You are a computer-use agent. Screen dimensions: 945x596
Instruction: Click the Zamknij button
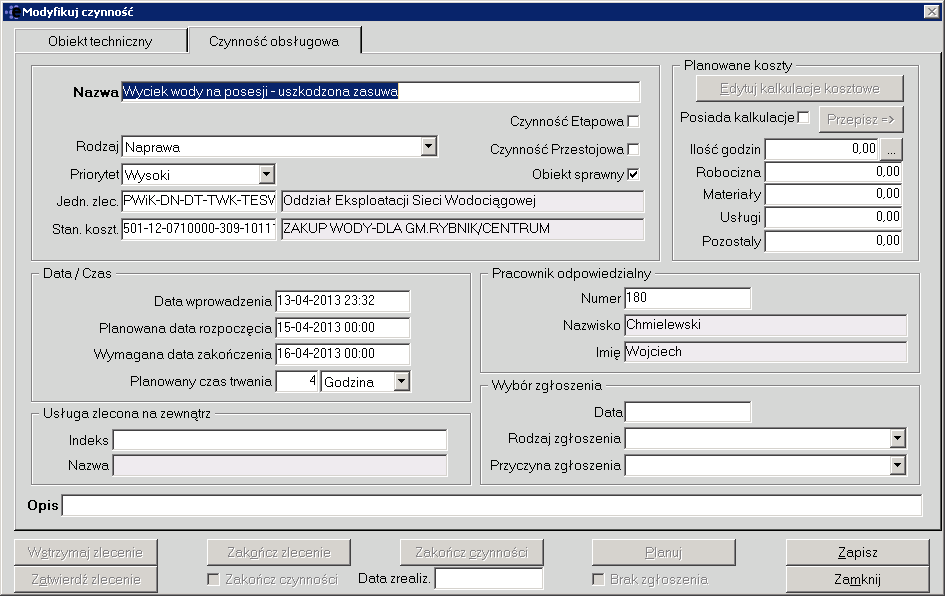point(858,580)
